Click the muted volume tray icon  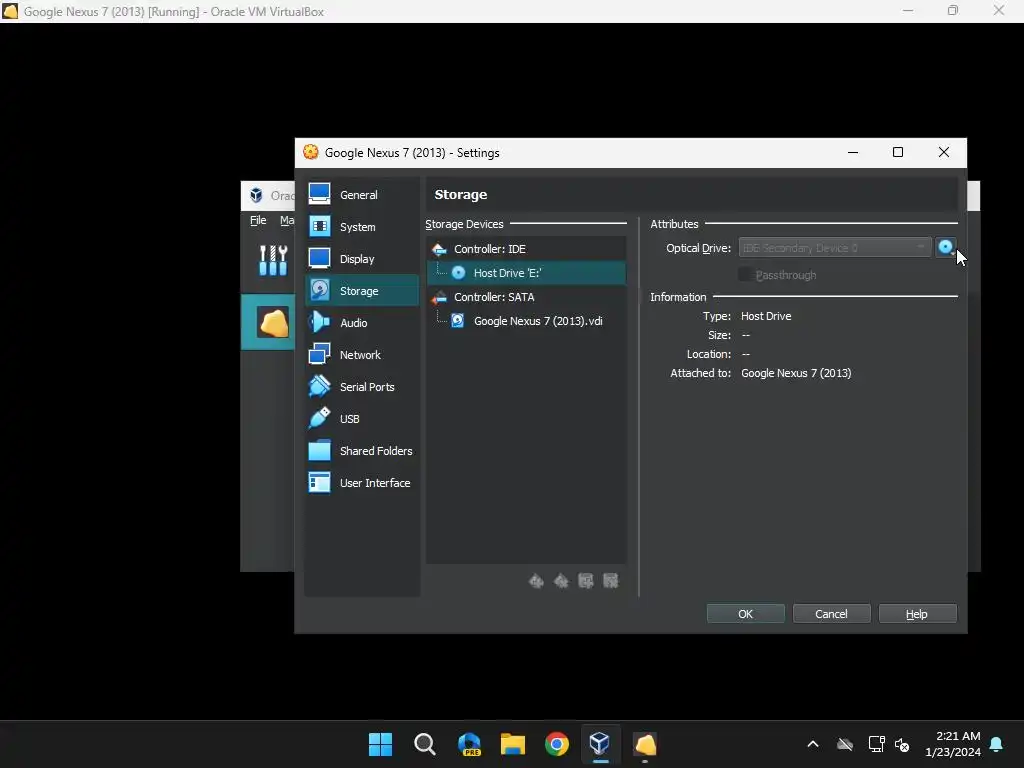click(903, 744)
